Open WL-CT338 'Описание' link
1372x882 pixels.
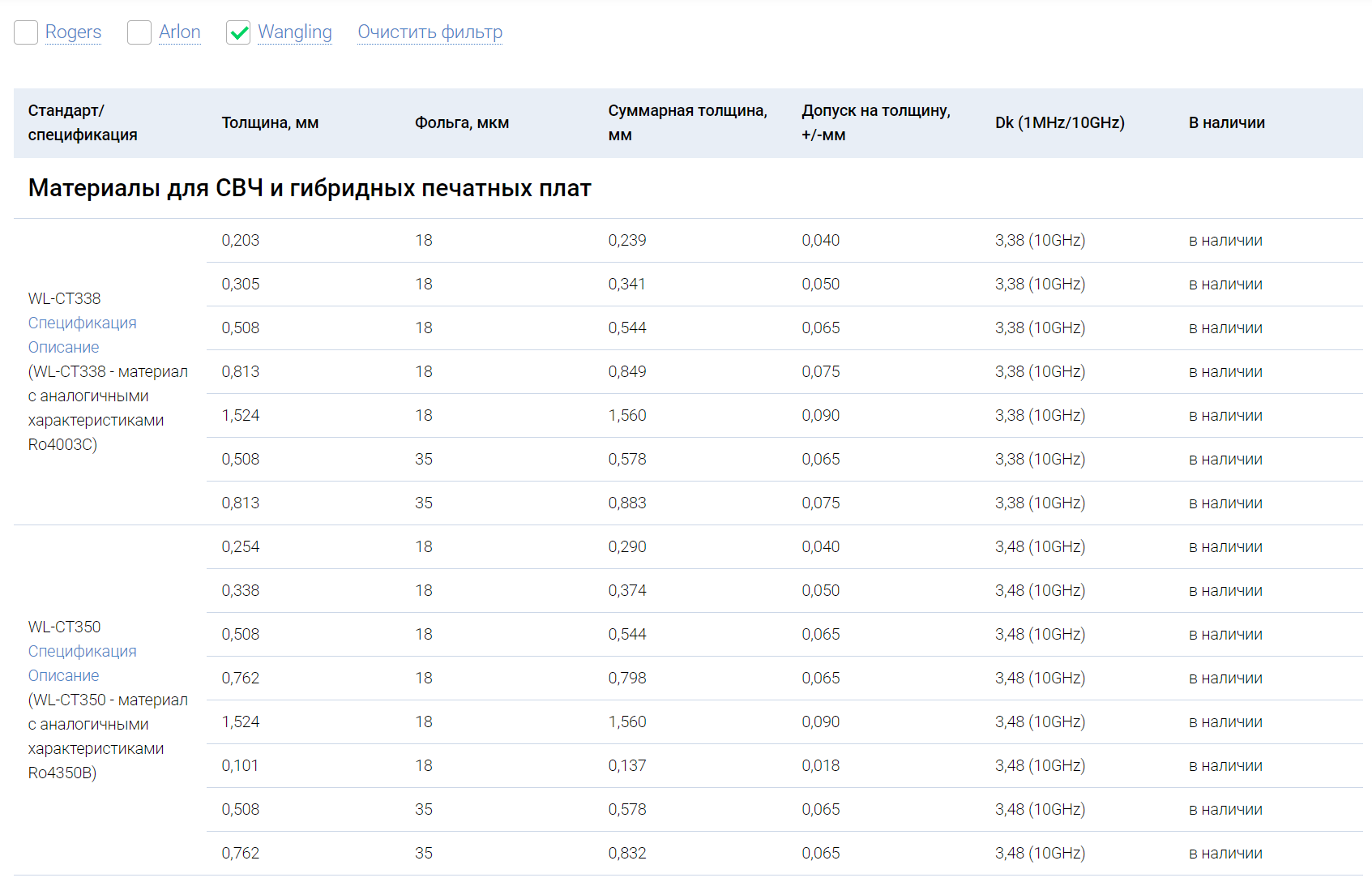click(64, 347)
